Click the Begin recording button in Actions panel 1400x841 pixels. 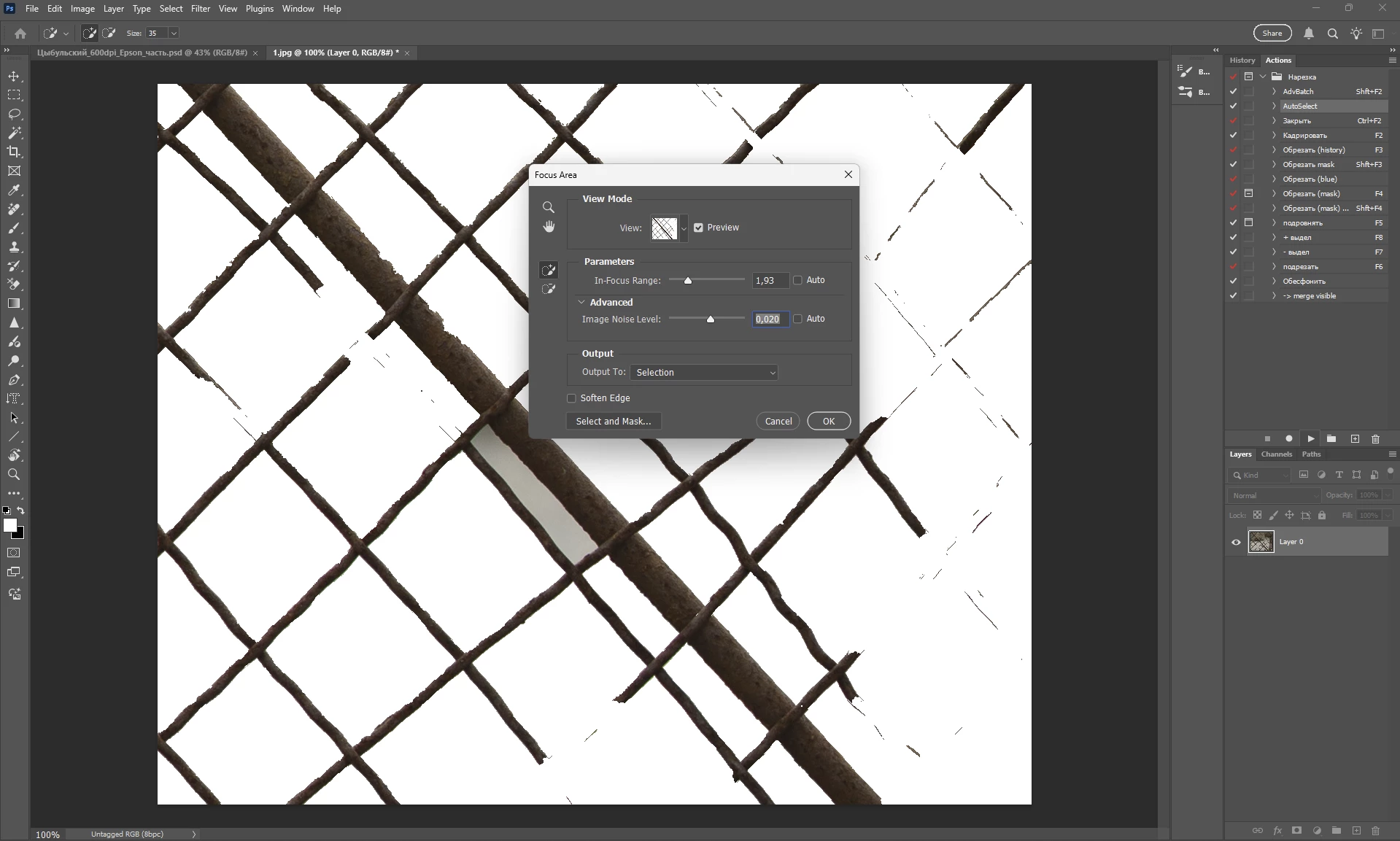pyautogui.click(x=1289, y=439)
